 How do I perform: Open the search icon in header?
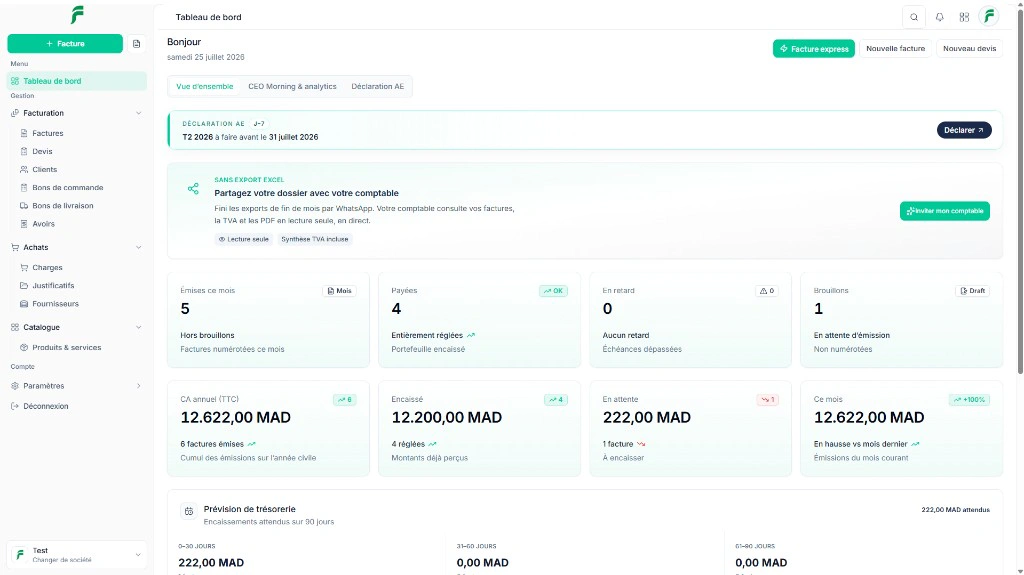[914, 17]
